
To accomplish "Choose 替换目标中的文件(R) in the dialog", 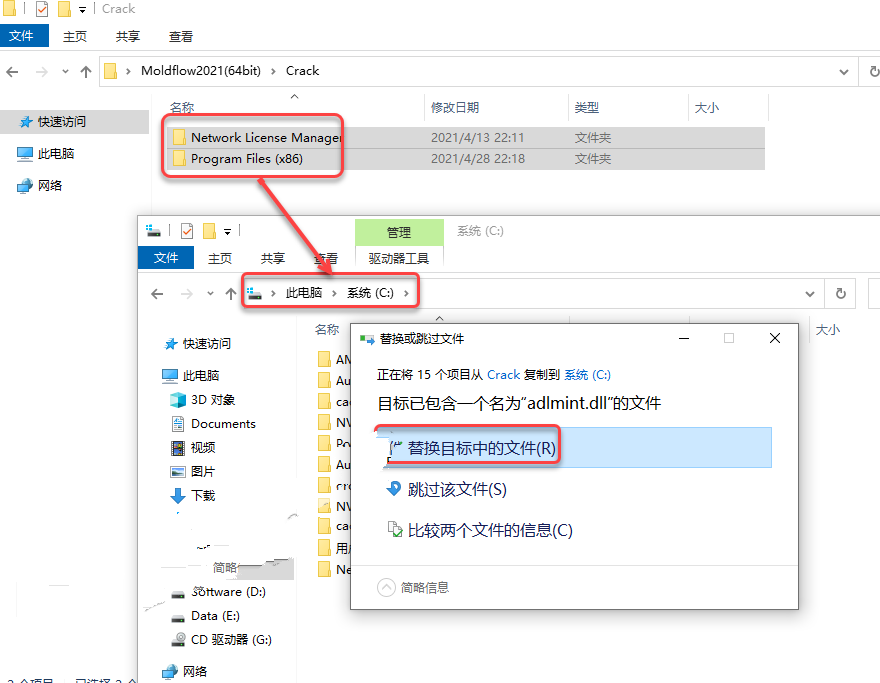I will click(x=574, y=447).
